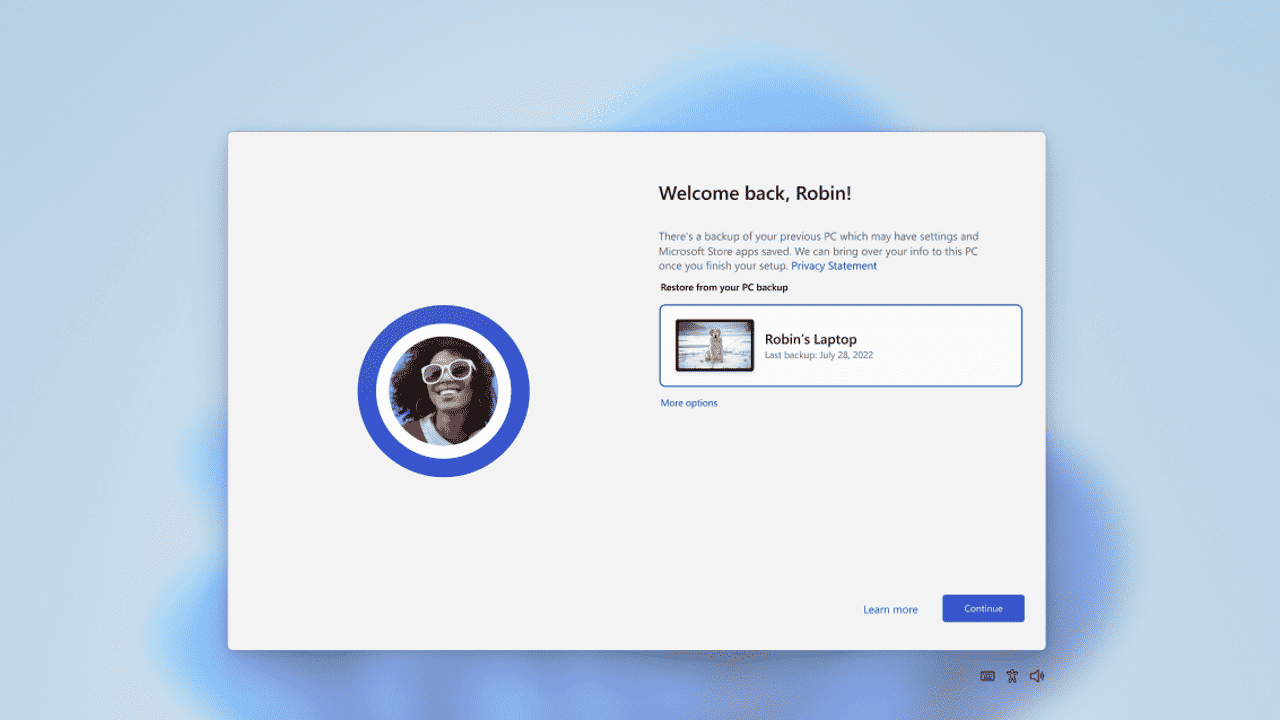Viewport: 1280px width, 720px height.
Task: Adjust sound via the speaker tray icon
Action: [x=1037, y=675]
